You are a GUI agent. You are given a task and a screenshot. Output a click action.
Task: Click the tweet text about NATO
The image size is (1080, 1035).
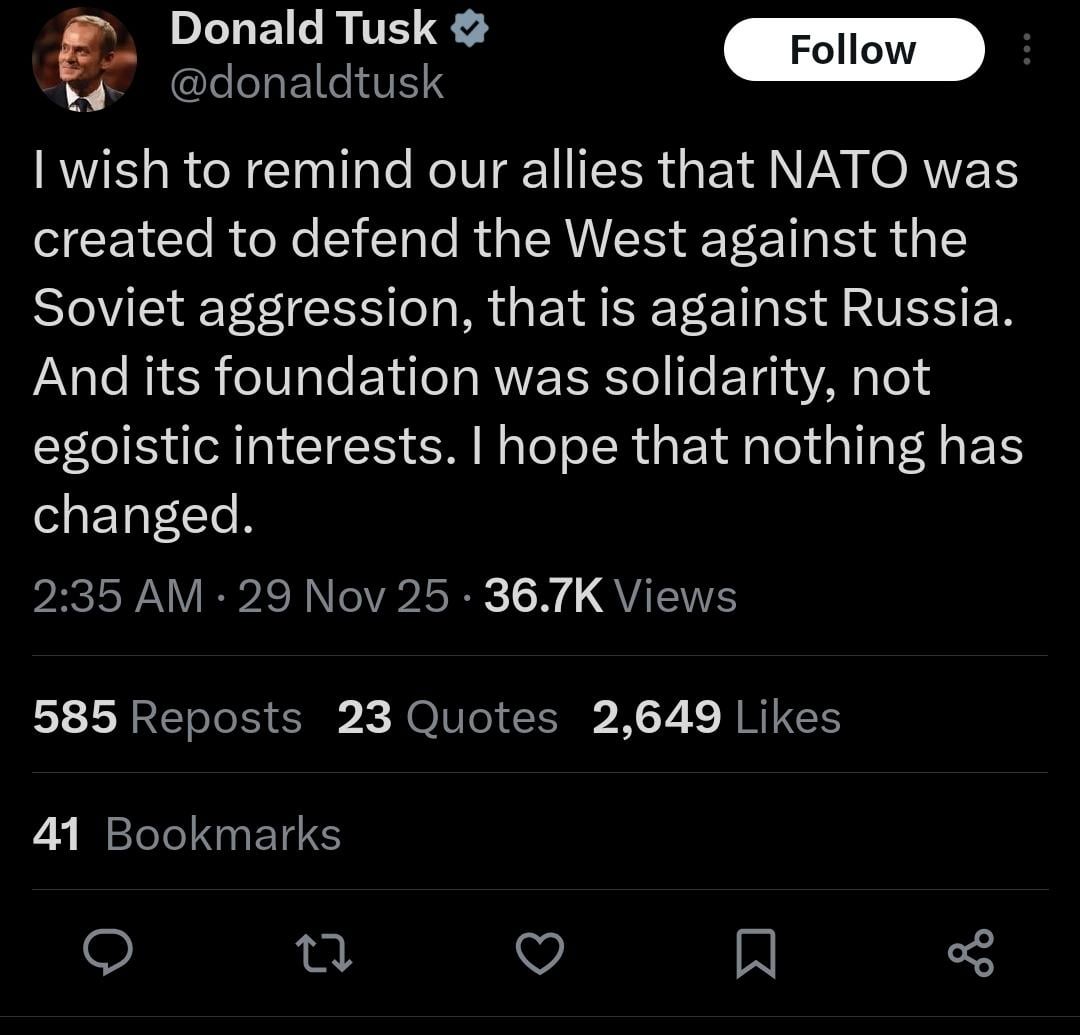coord(527,343)
